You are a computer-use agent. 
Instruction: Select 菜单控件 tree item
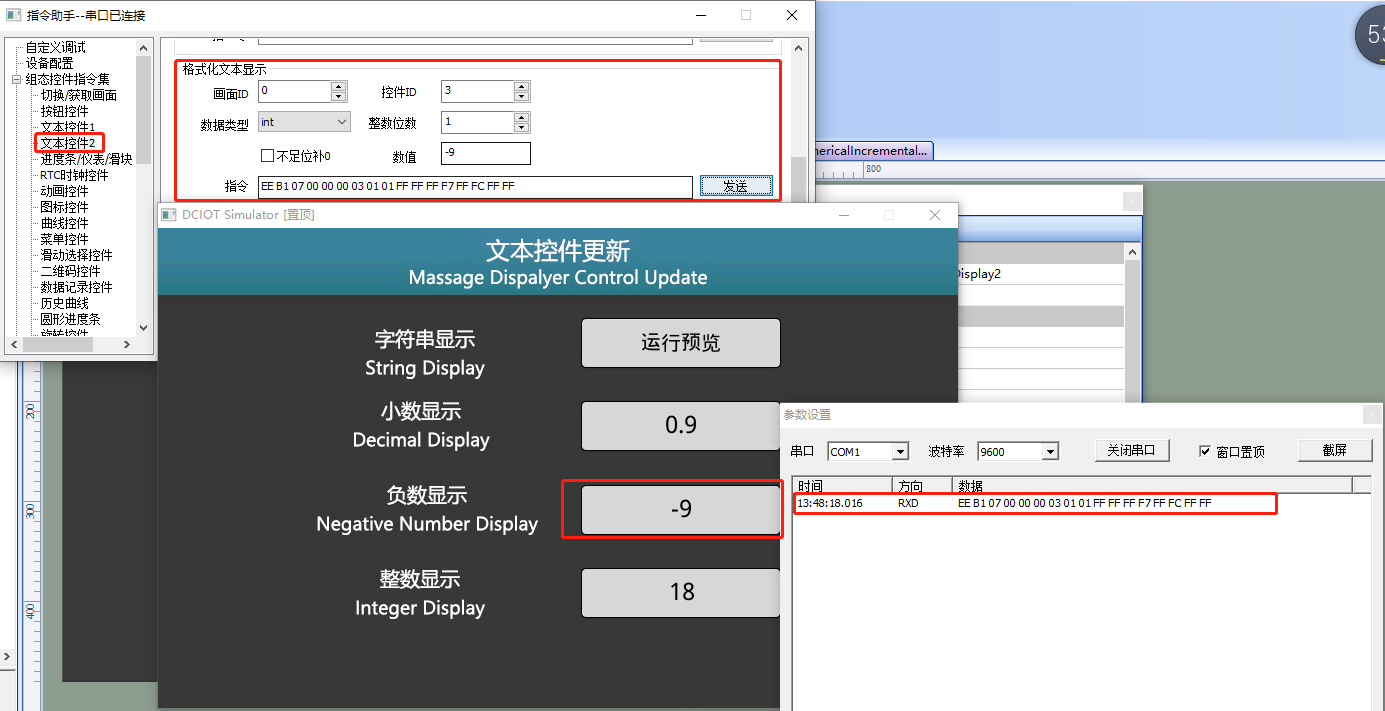(x=64, y=239)
